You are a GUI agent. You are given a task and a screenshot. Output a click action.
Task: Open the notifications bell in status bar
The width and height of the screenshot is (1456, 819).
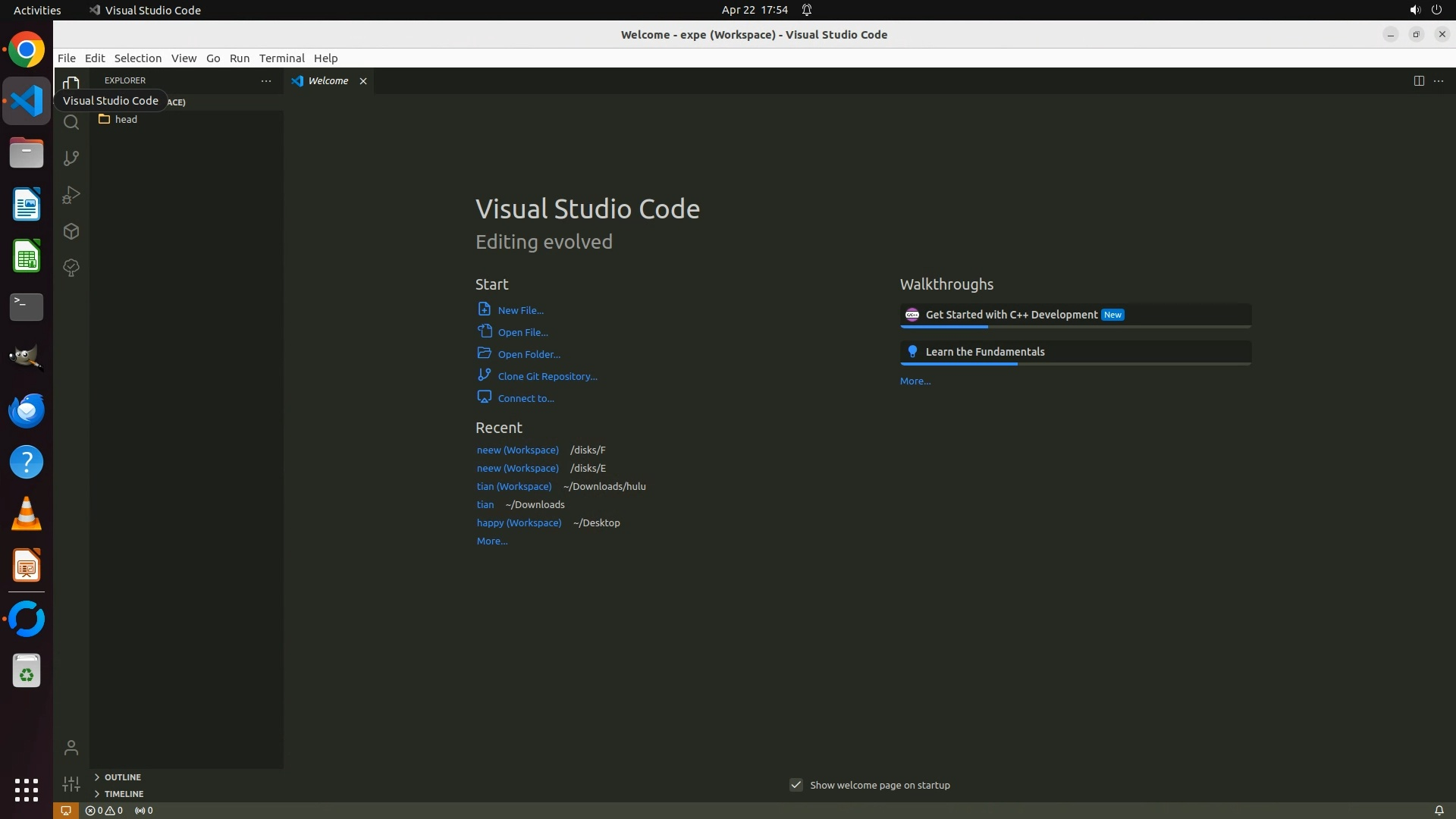point(1439,811)
